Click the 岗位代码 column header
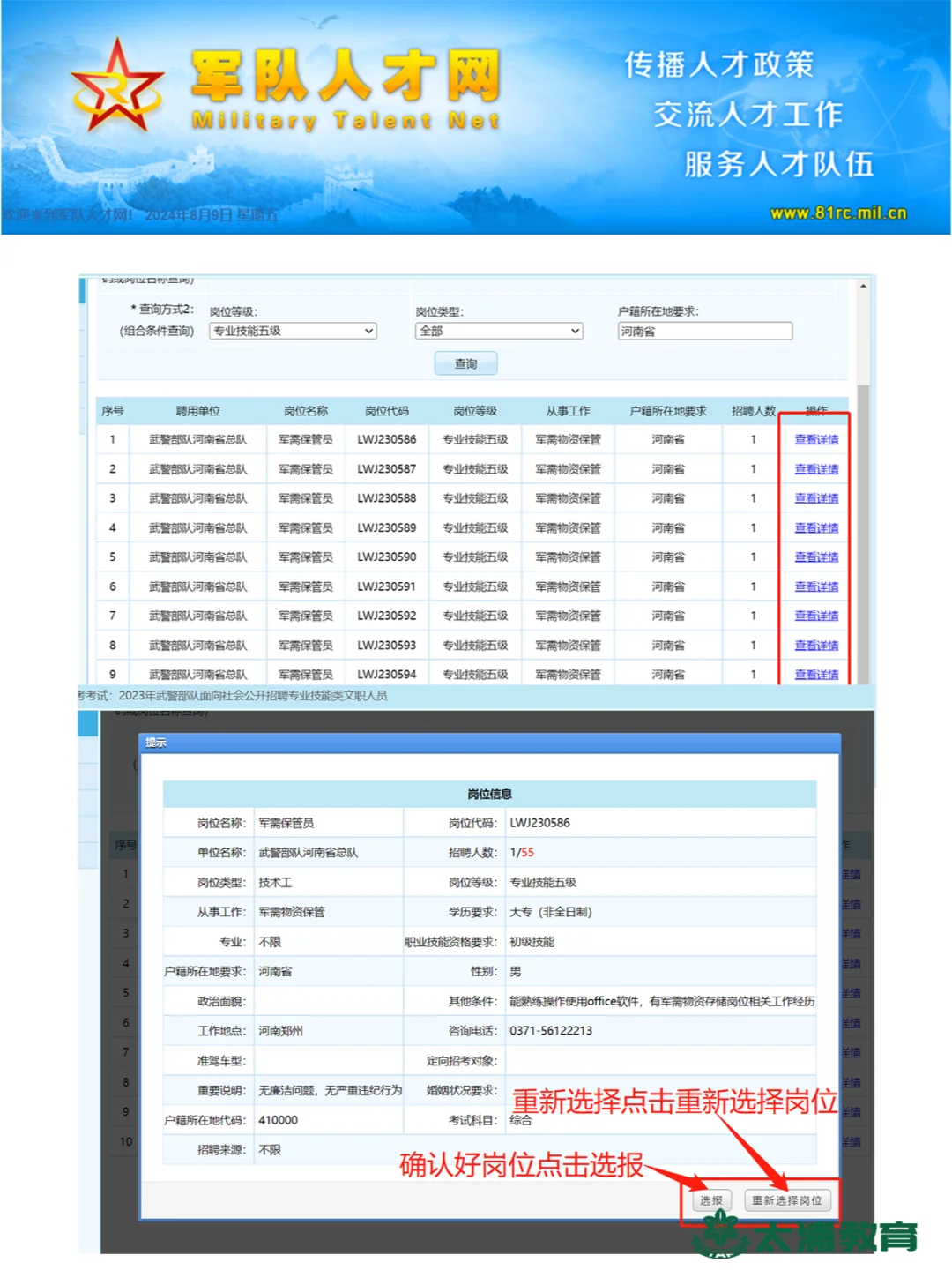Image resolution: width=952 pixels, height=1270 pixels. 387,411
